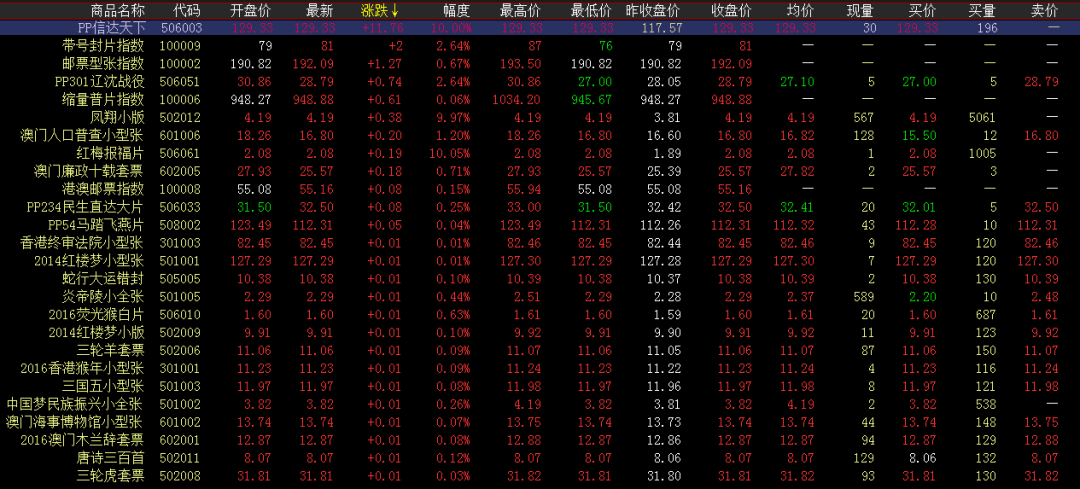The height and width of the screenshot is (489, 1080).
Task: Click the 最新 column header
Action: [320, 10]
